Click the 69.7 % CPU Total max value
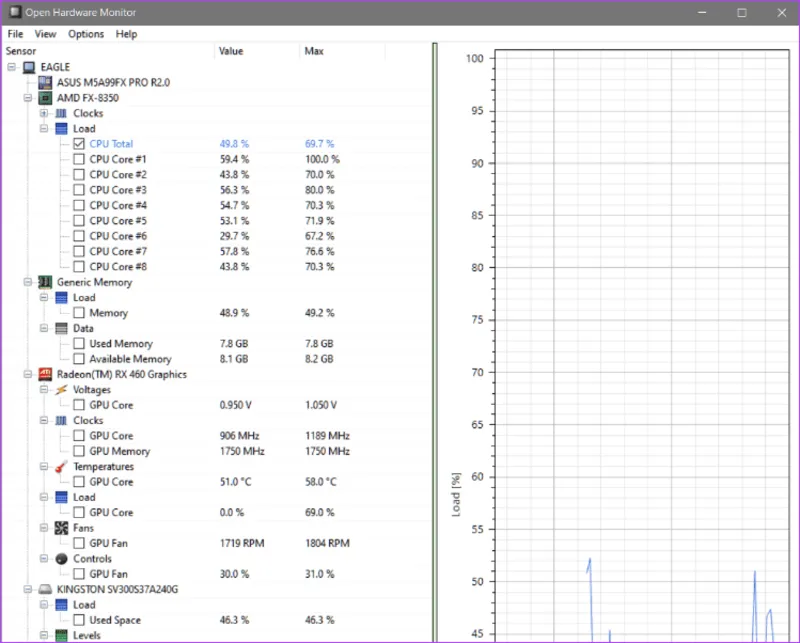 319,144
